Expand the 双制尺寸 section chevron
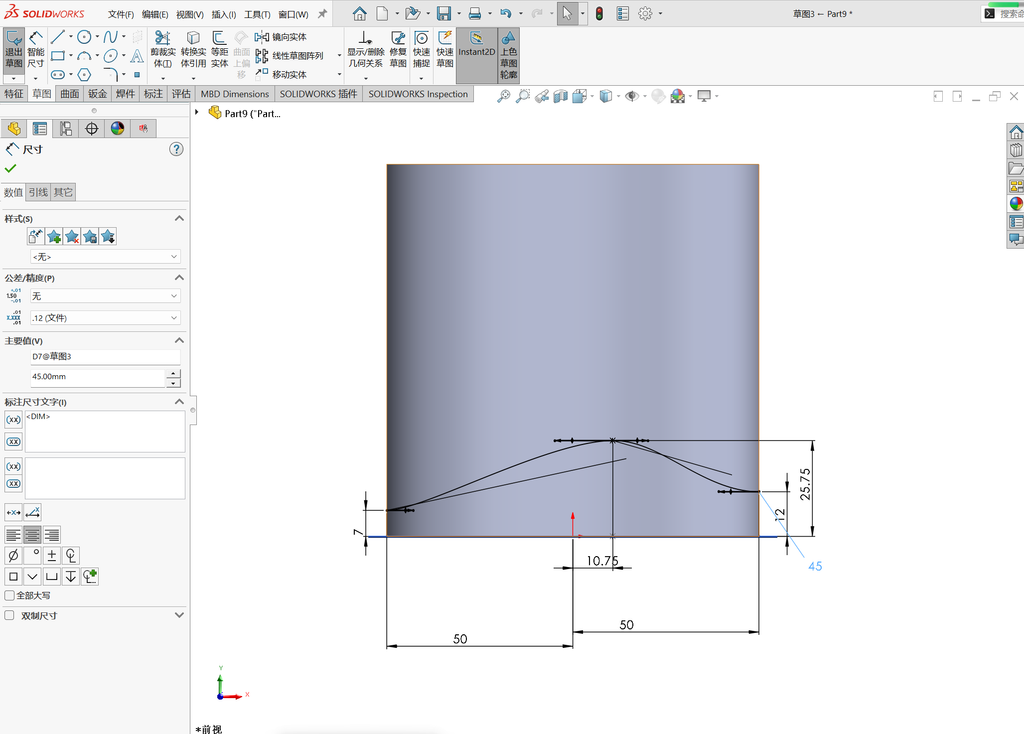Image resolution: width=1024 pixels, height=734 pixels. [x=179, y=615]
